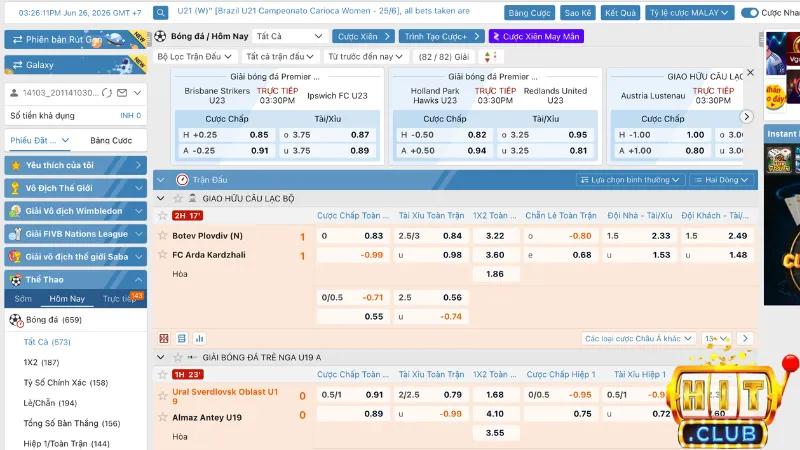Select Tỷ Số Chính Xác (158) category

(66, 382)
